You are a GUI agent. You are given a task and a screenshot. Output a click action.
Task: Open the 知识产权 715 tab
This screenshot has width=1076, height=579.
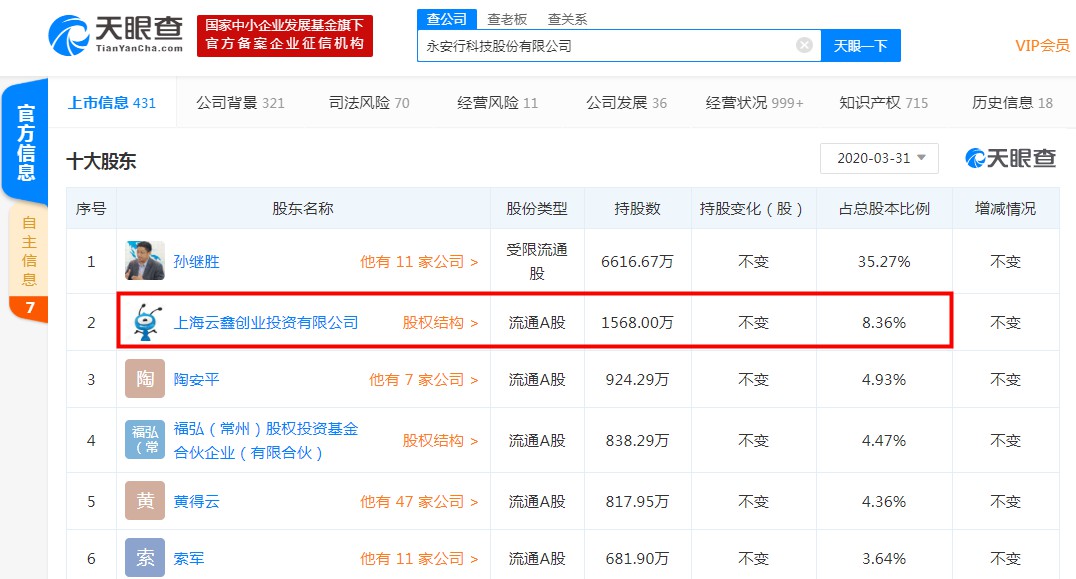[883, 103]
